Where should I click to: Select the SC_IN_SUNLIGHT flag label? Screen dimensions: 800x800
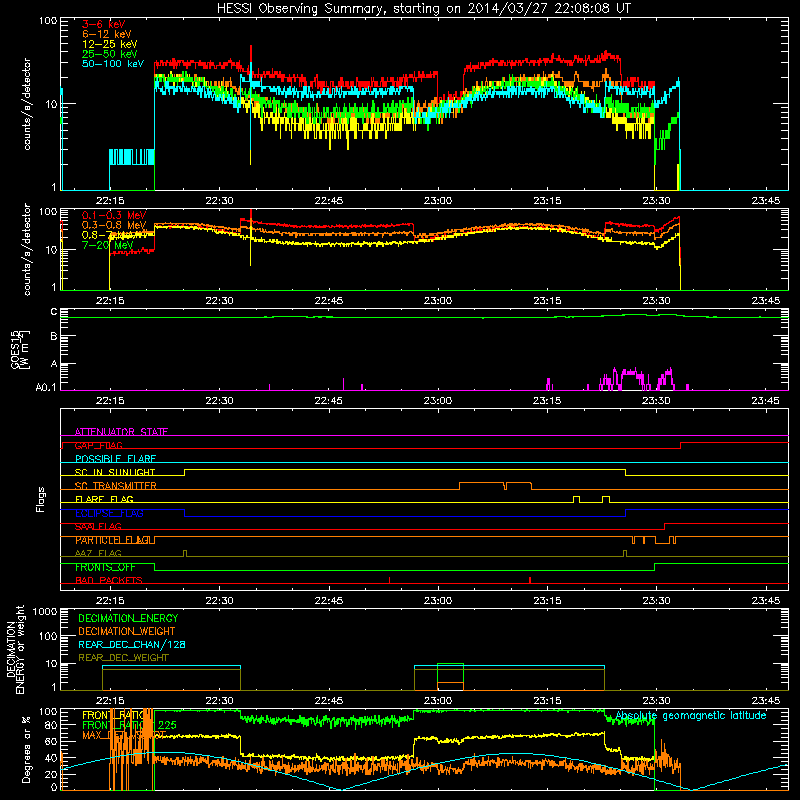[115, 472]
